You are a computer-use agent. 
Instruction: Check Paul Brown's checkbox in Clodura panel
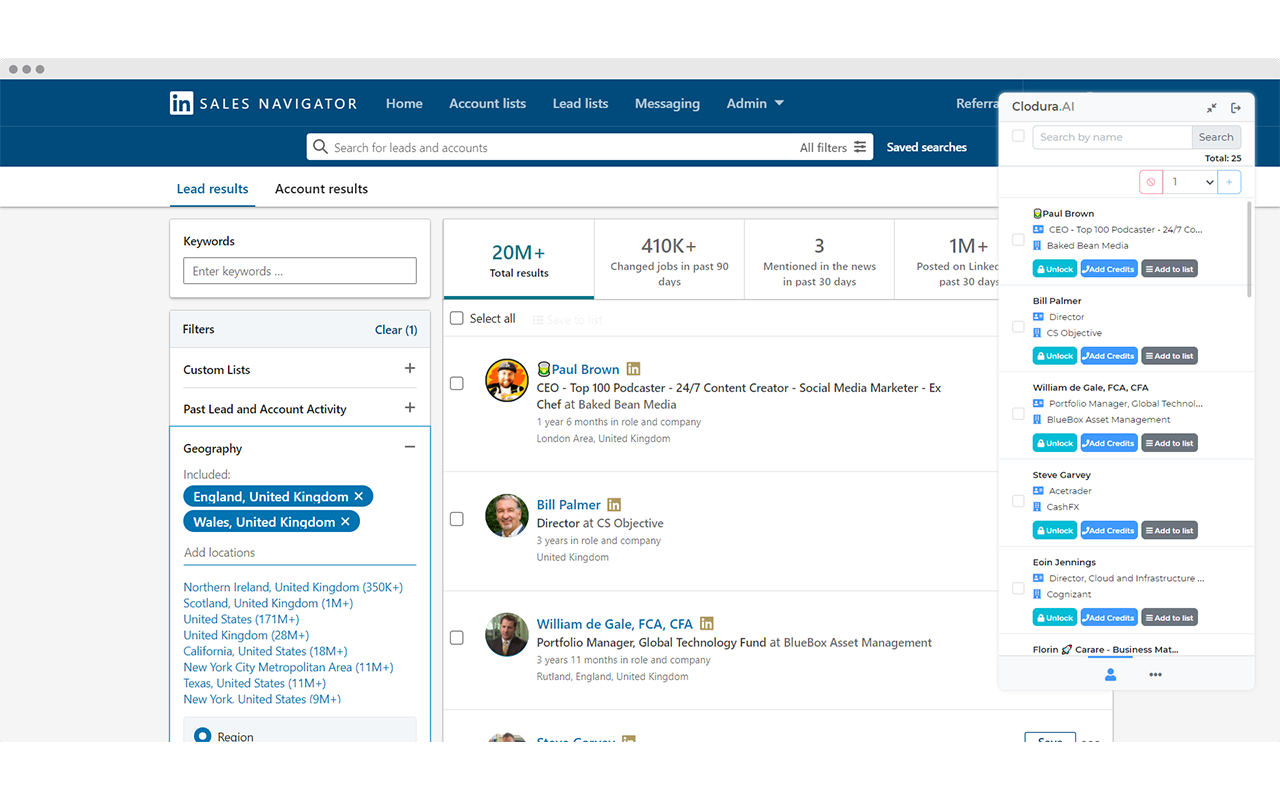(x=1018, y=239)
